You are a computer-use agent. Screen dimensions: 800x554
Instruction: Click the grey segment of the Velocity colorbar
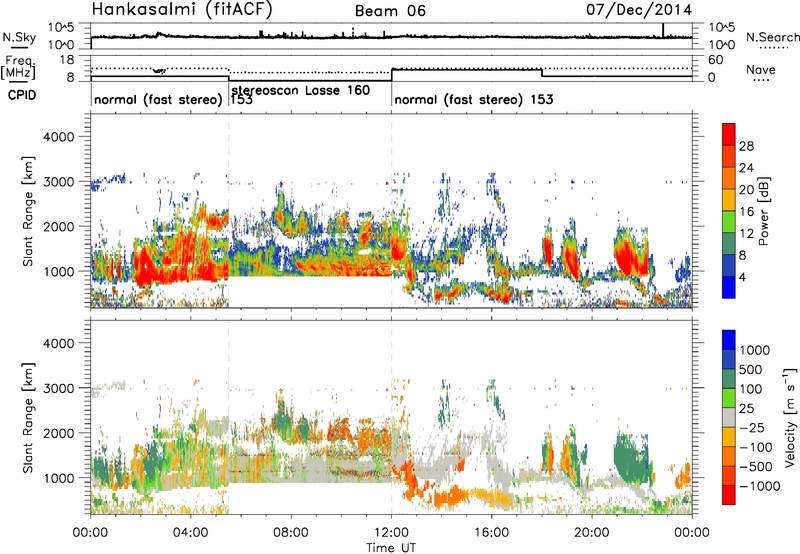point(729,418)
